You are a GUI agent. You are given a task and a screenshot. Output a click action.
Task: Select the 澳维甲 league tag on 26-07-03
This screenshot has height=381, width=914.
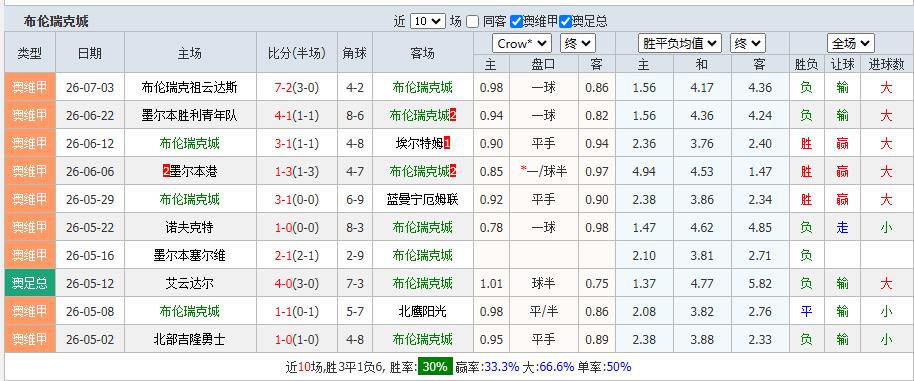coord(30,87)
